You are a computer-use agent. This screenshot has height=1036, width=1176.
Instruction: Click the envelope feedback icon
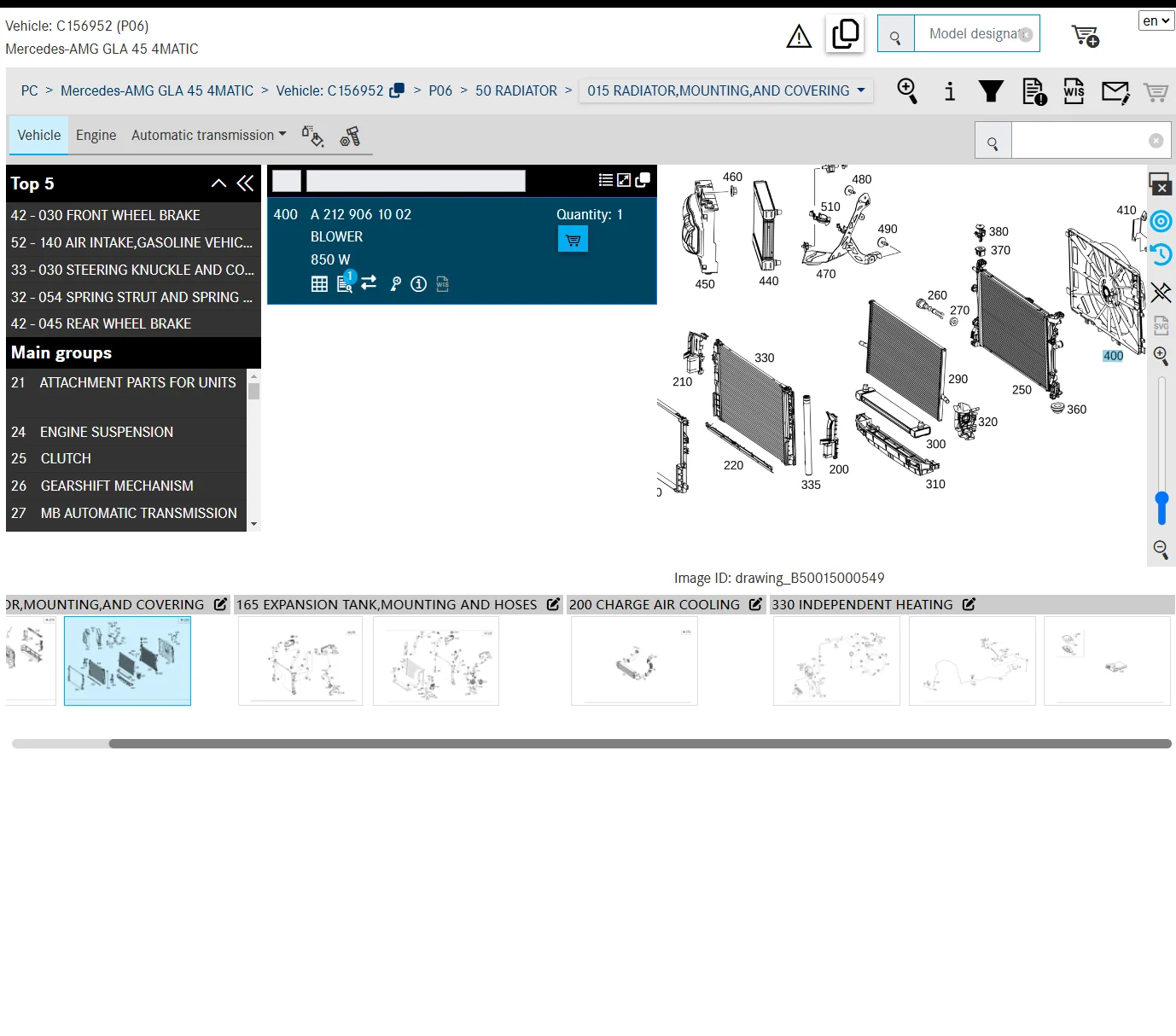coord(1115,92)
